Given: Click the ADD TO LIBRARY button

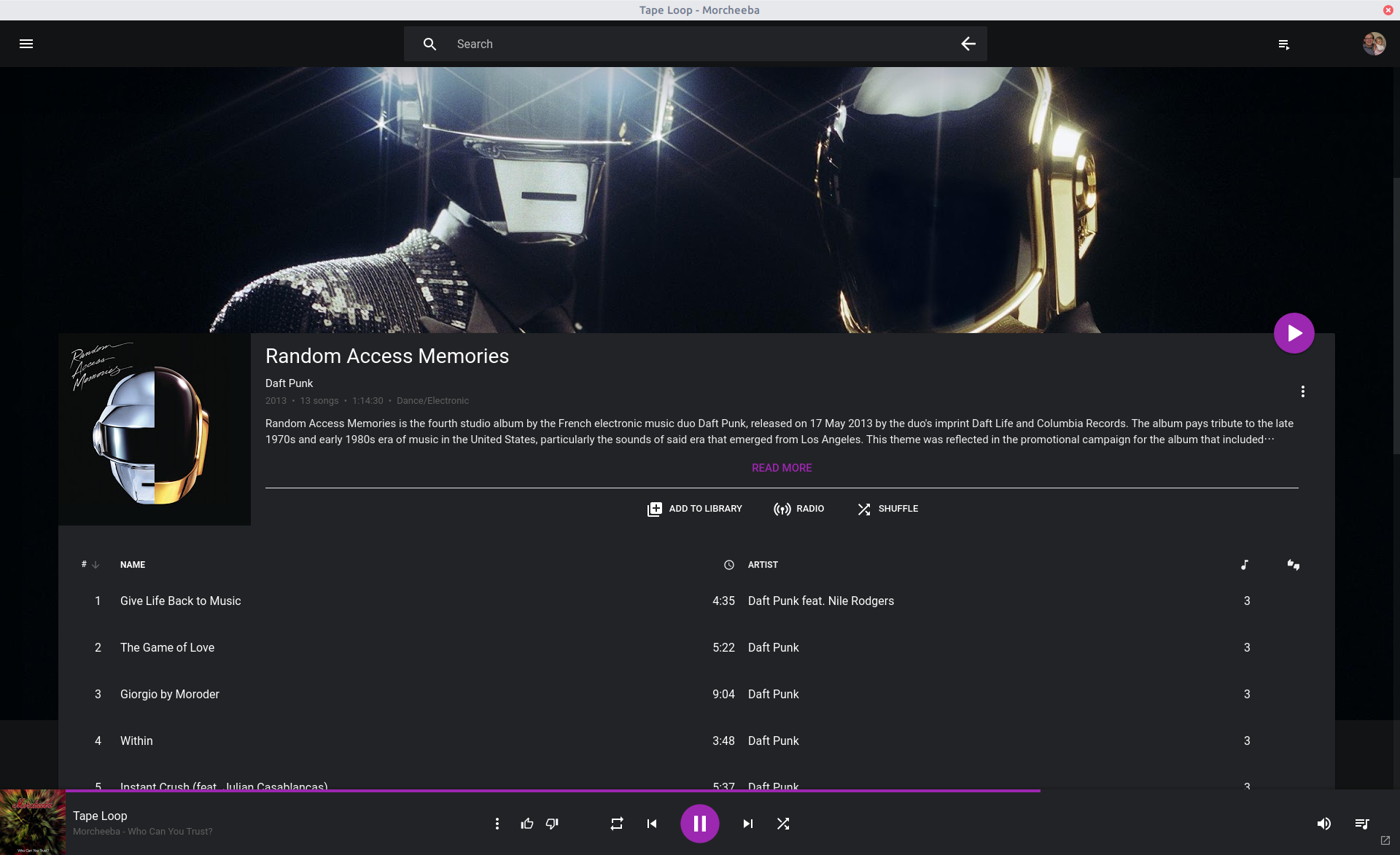Looking at the screenshot, I should tap(696, 509).
